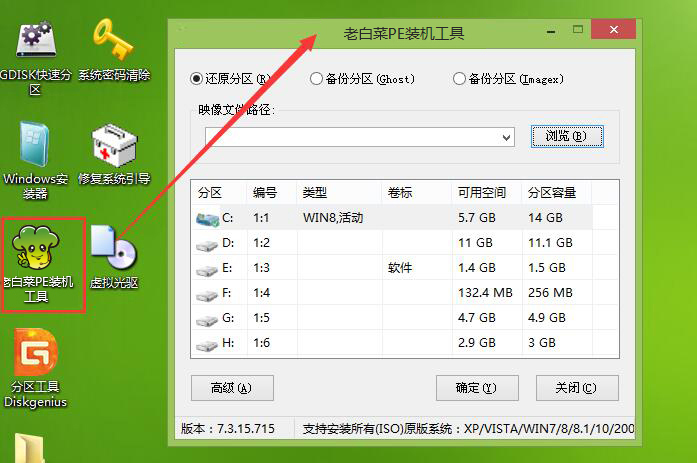This screenshot has width=697, height=463.
Task: Click the E: drive icon in partition list
Action: coord(207,270)
